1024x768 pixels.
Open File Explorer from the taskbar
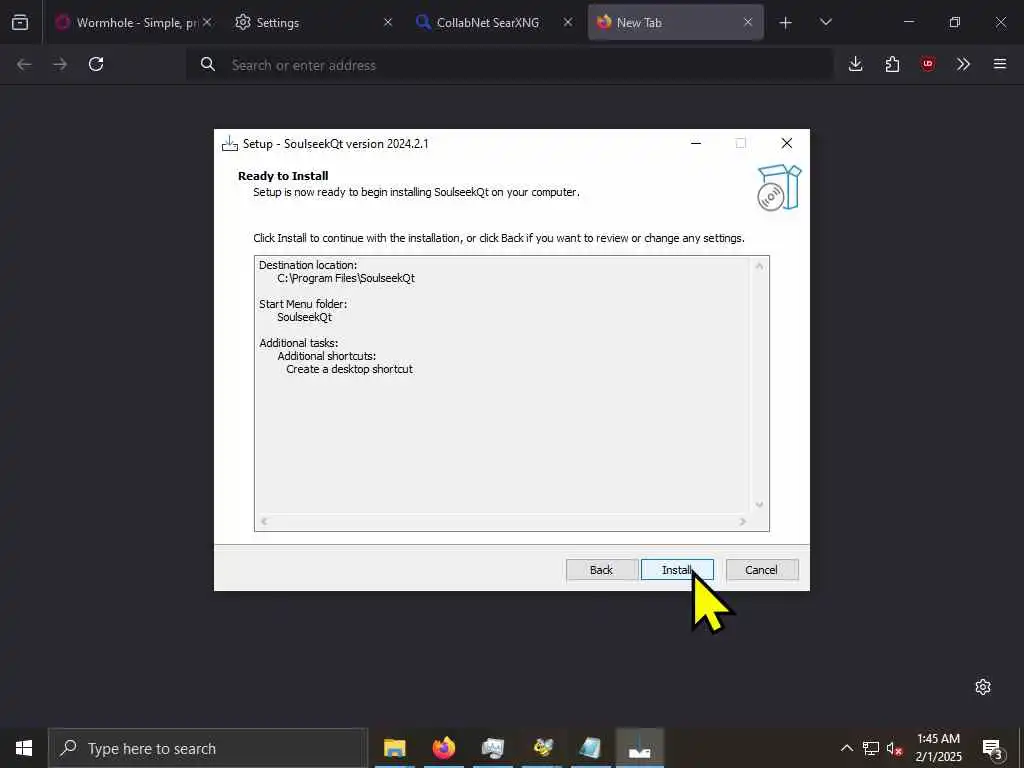pyautogui.click(x=394, y=748)
